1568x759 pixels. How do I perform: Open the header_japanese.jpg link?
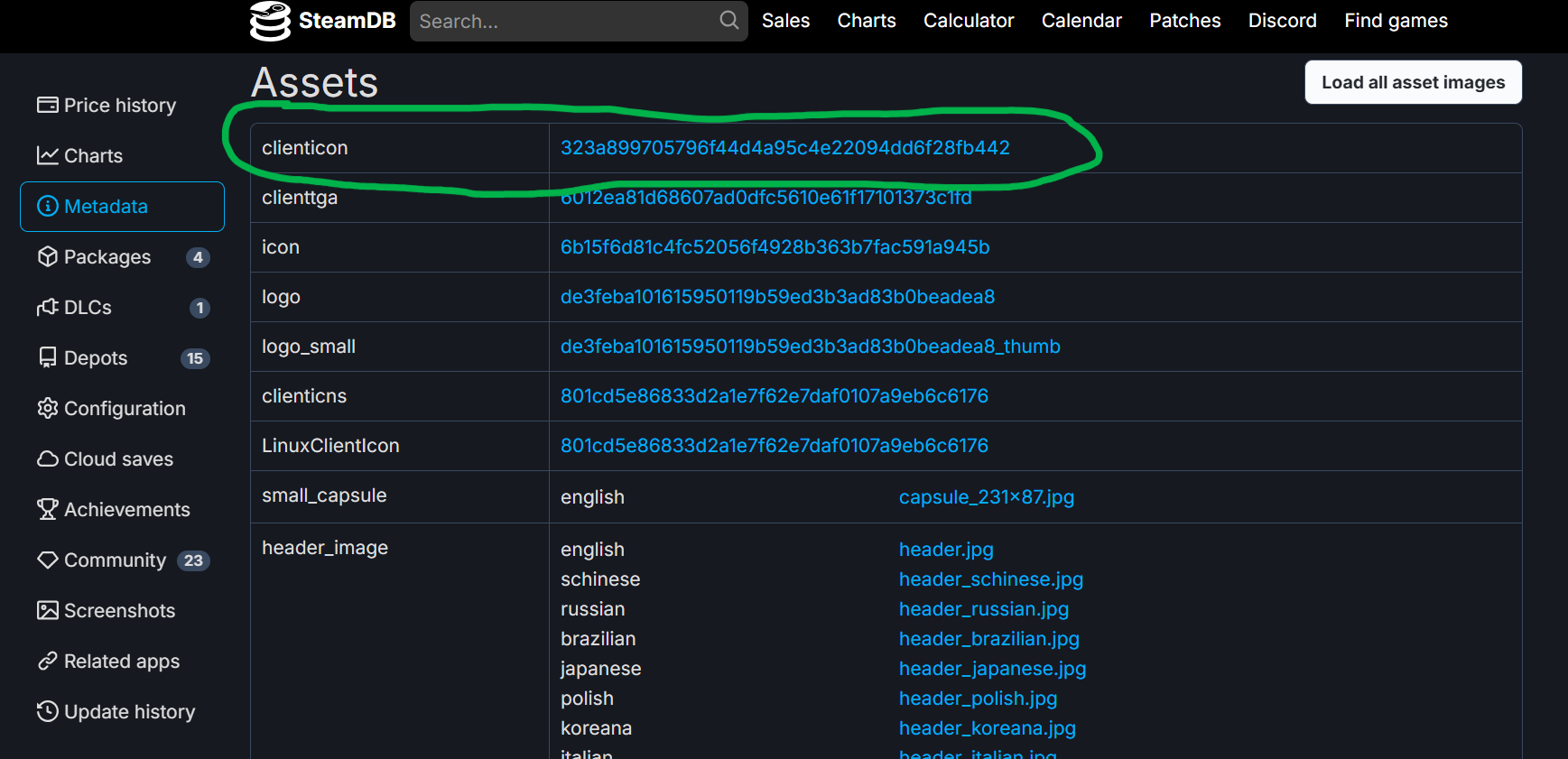(992, 669)
